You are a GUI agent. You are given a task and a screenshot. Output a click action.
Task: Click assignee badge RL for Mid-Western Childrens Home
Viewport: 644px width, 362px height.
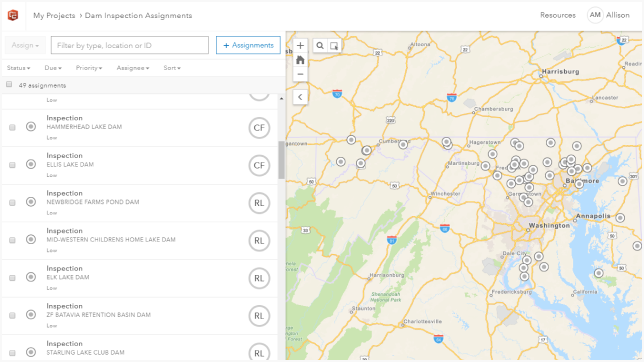point(259,241)
